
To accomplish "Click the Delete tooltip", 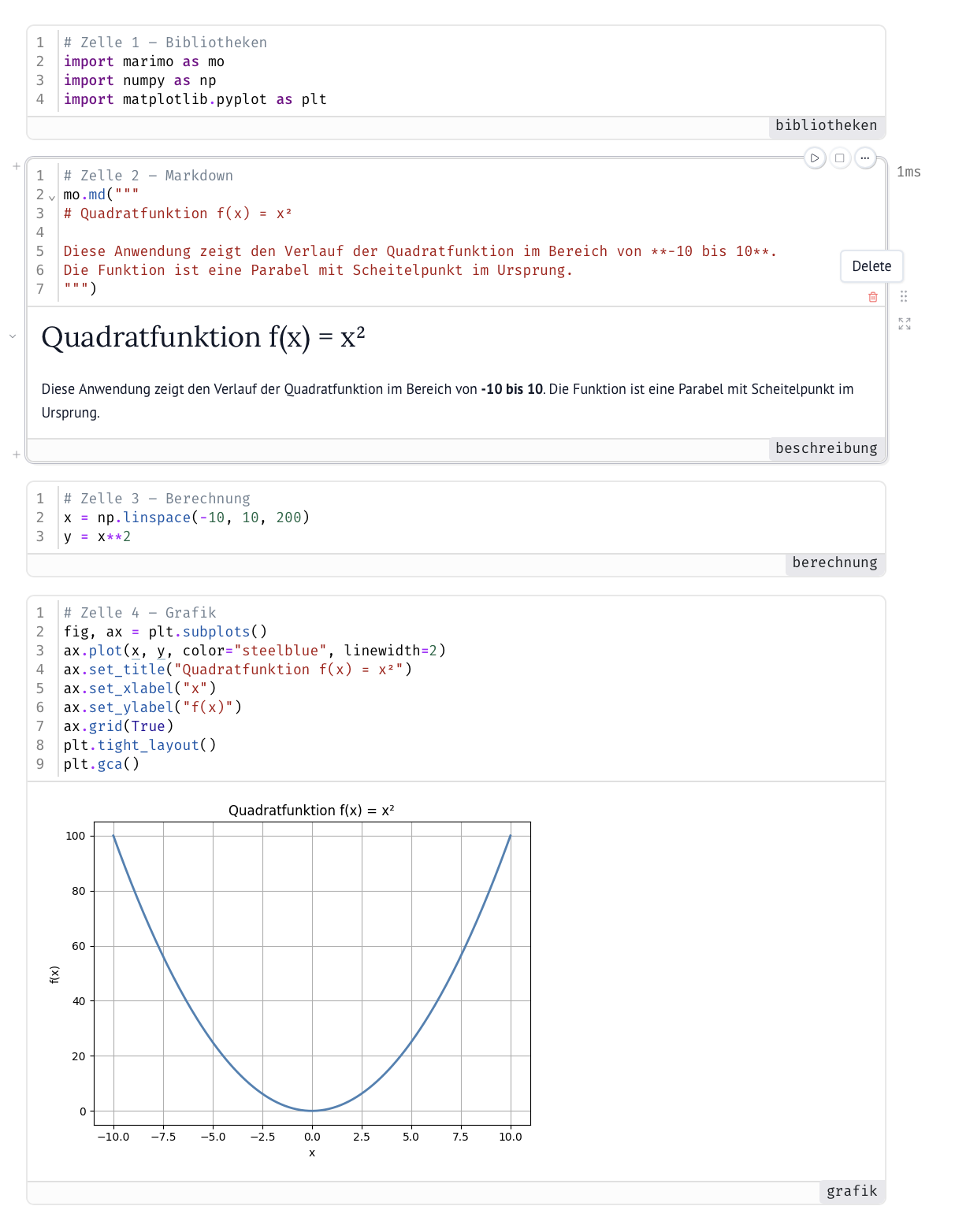I will coord(871,266).
